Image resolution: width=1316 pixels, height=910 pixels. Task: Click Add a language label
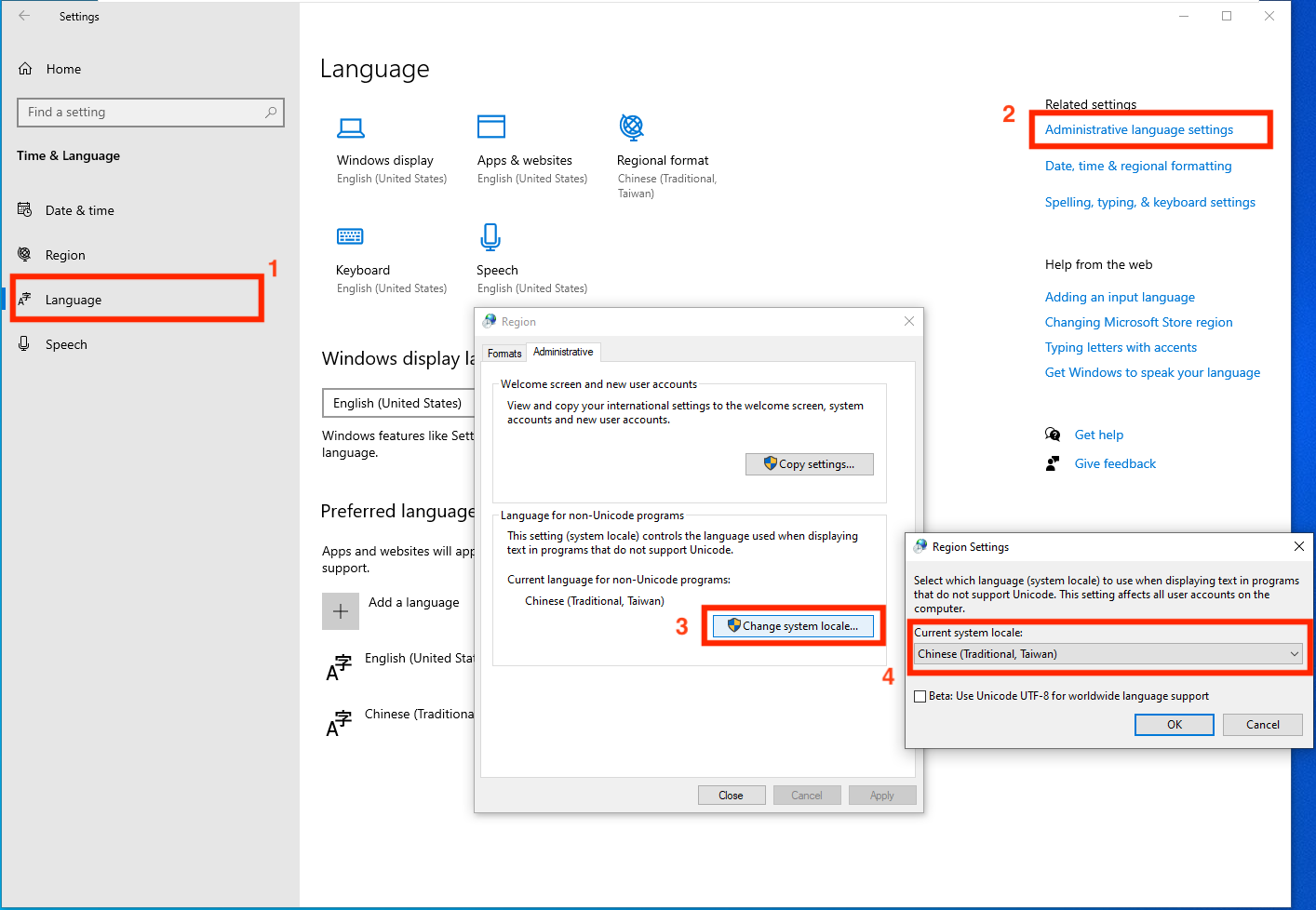click(x=414, y=602)
